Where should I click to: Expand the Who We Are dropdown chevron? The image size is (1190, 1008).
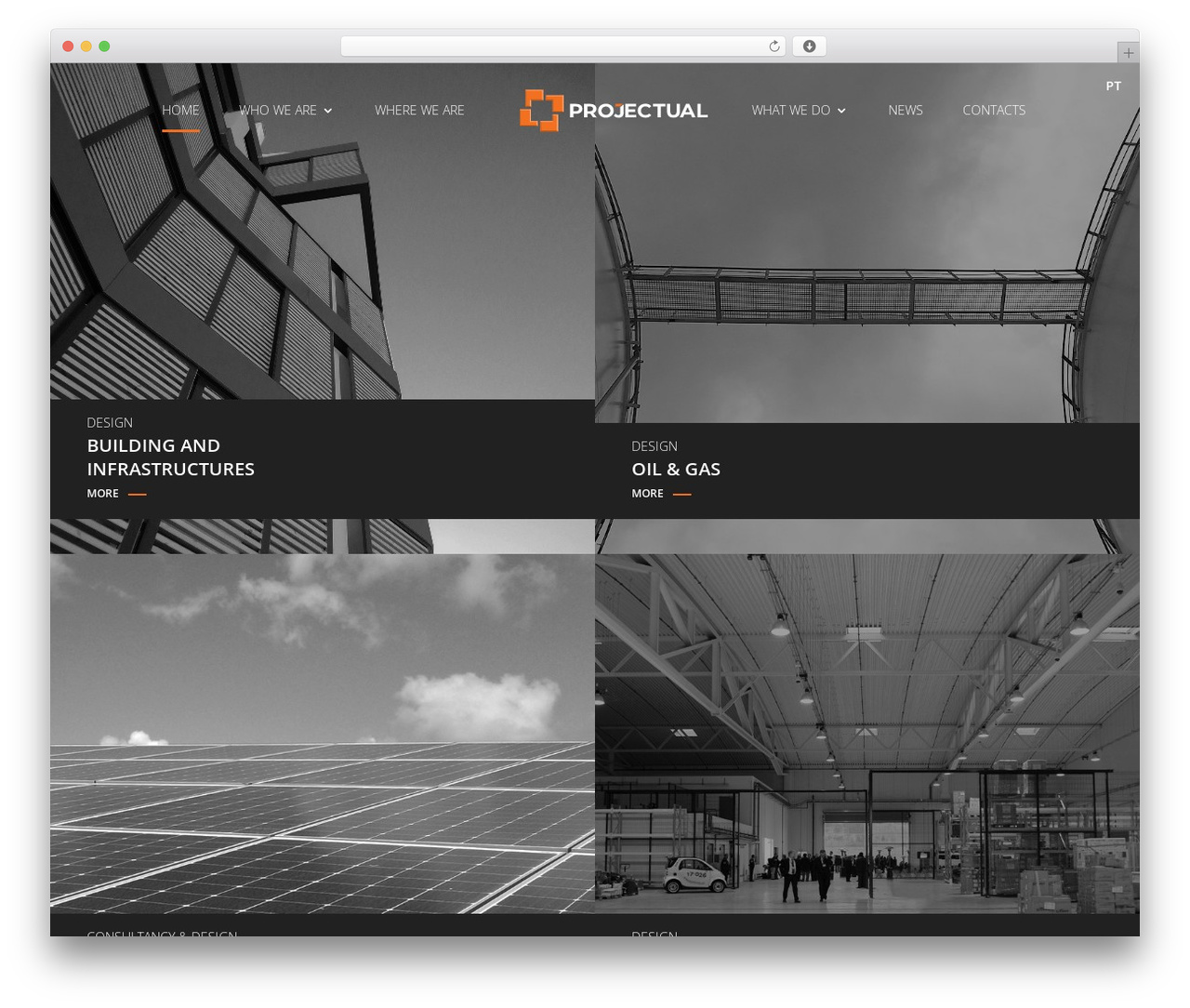point(328,111)
